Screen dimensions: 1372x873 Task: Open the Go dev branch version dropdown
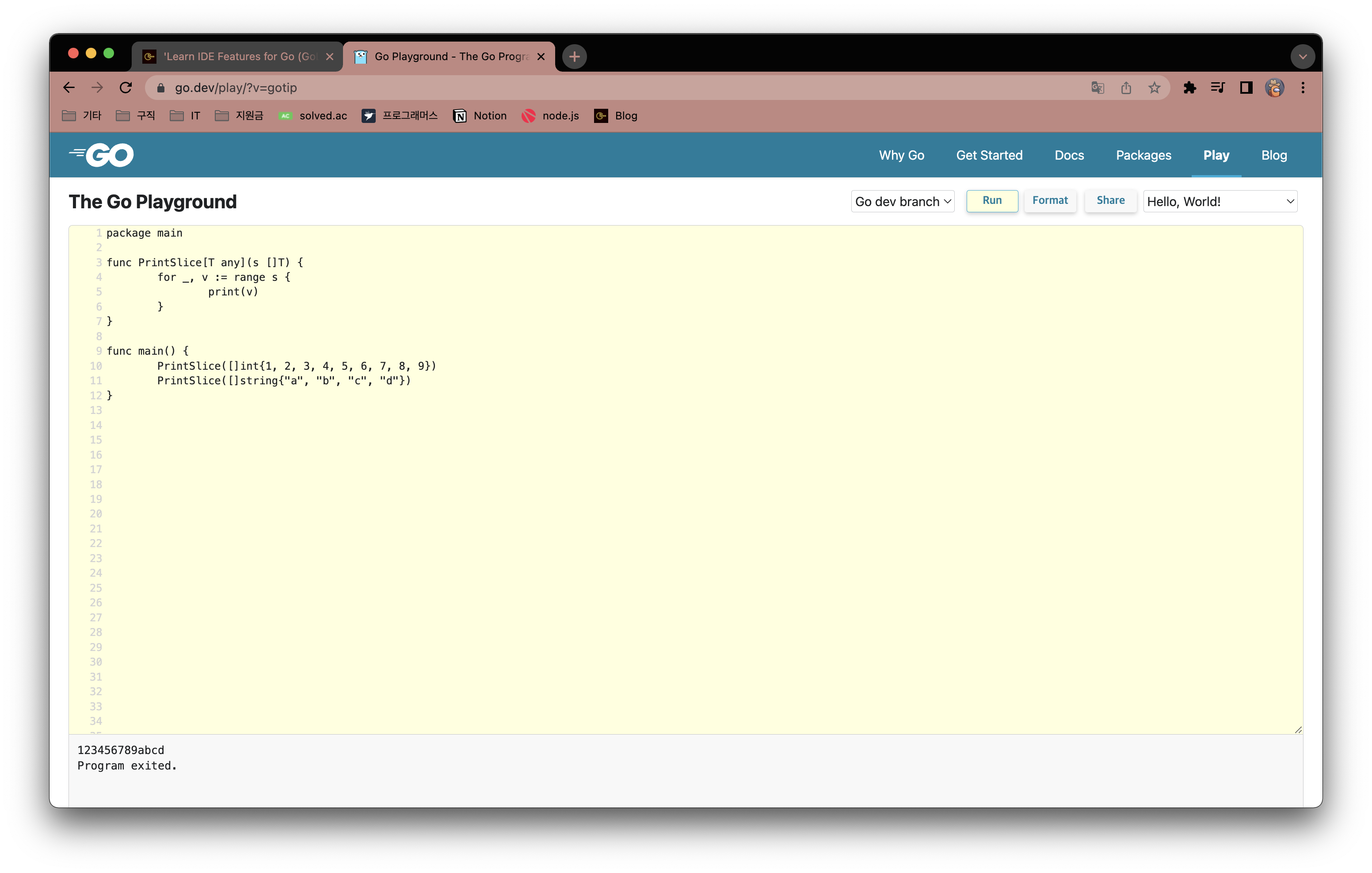[x=903, y=201]
